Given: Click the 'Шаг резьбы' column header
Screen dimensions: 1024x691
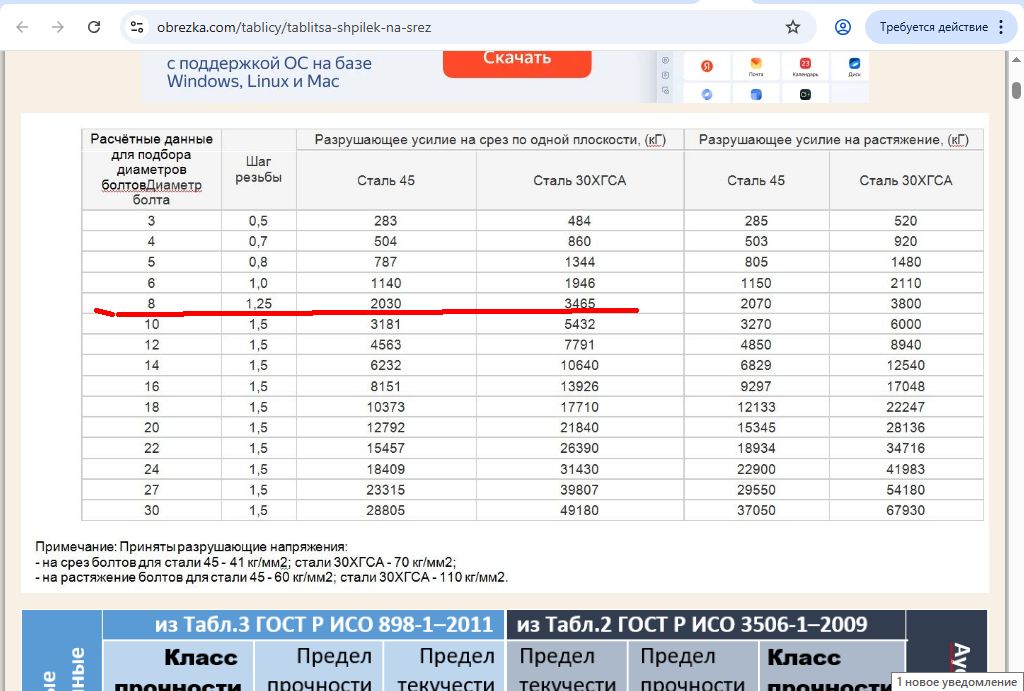Looking at the screenshot, I should pos(258,169).
